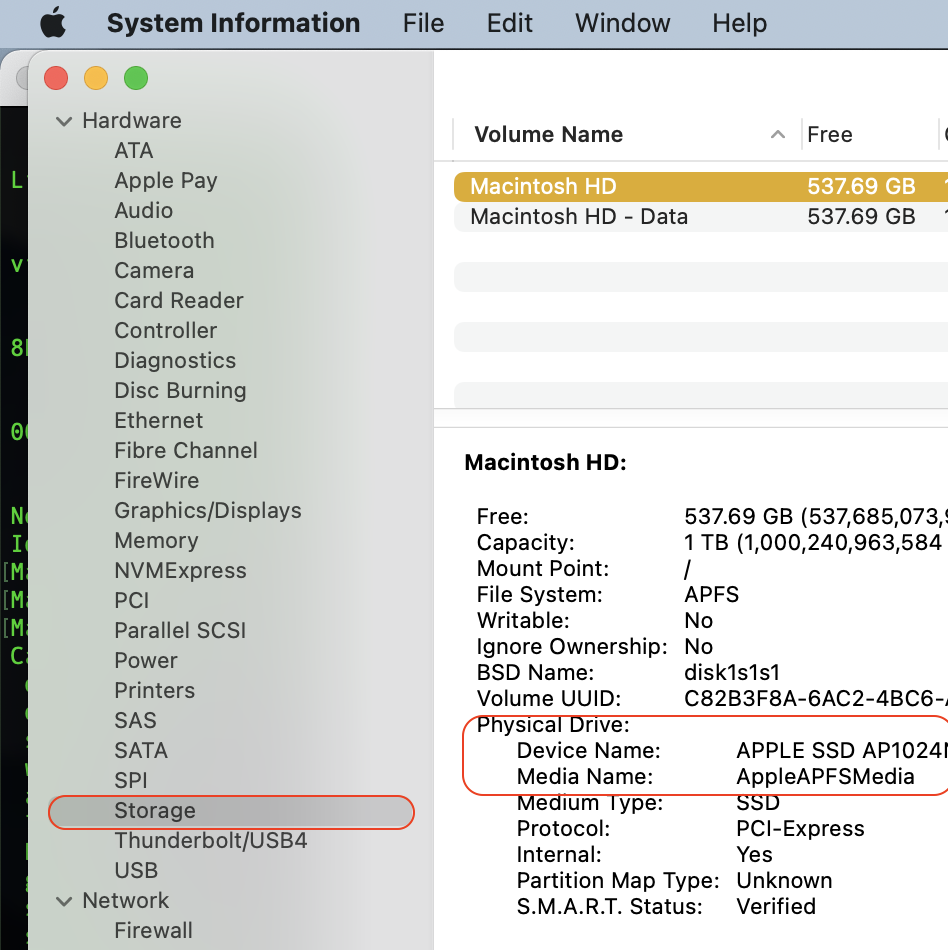
Task: Click the APPLE SSD device name value
Action: pyautogui.click(x=841, y=751)
